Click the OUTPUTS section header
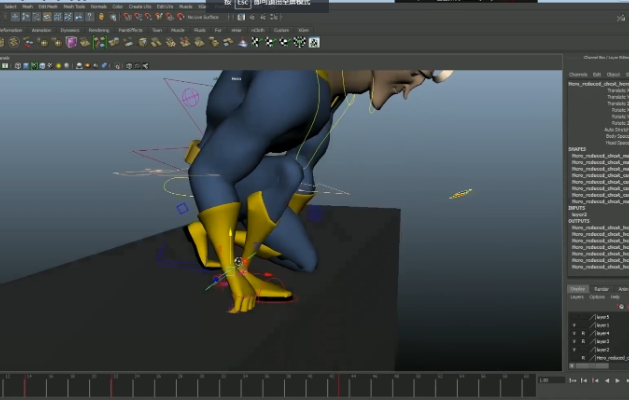 pos(579,221)
